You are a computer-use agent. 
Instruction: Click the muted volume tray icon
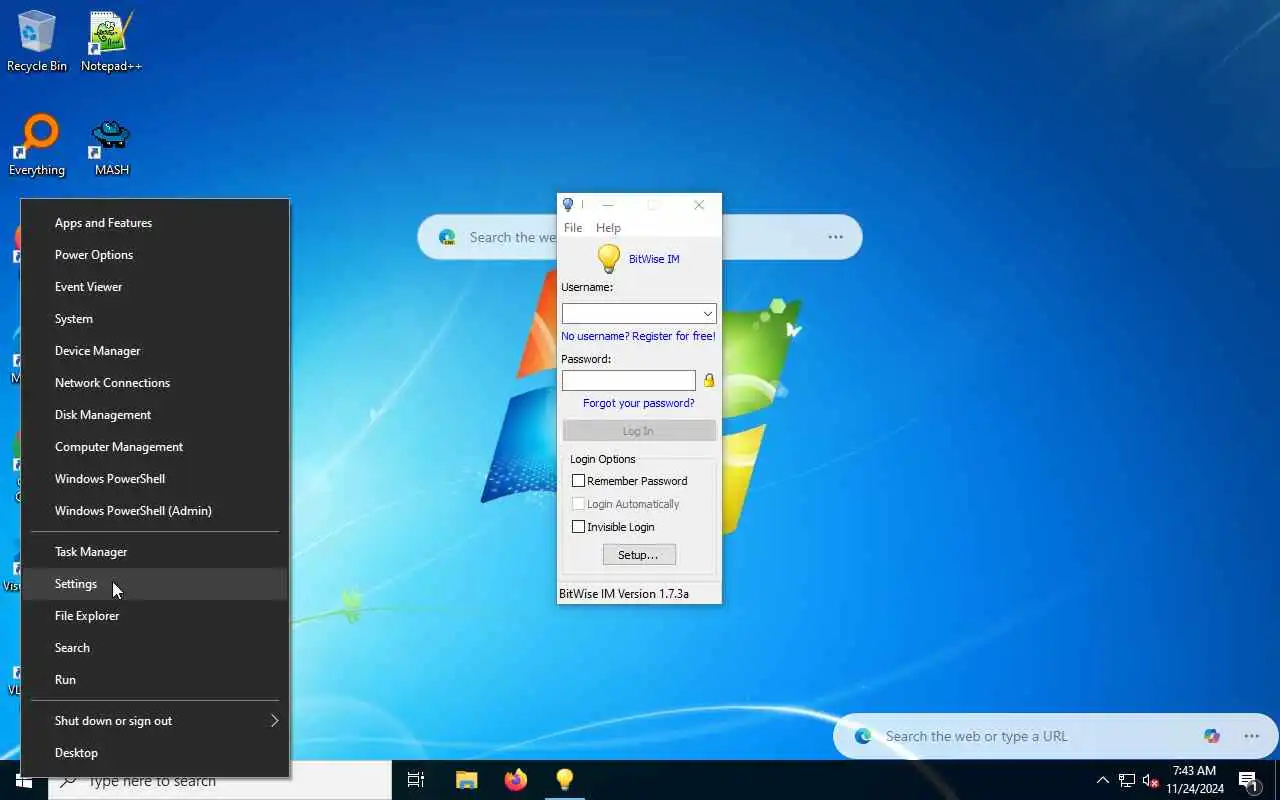click(x=1150, y=780)
